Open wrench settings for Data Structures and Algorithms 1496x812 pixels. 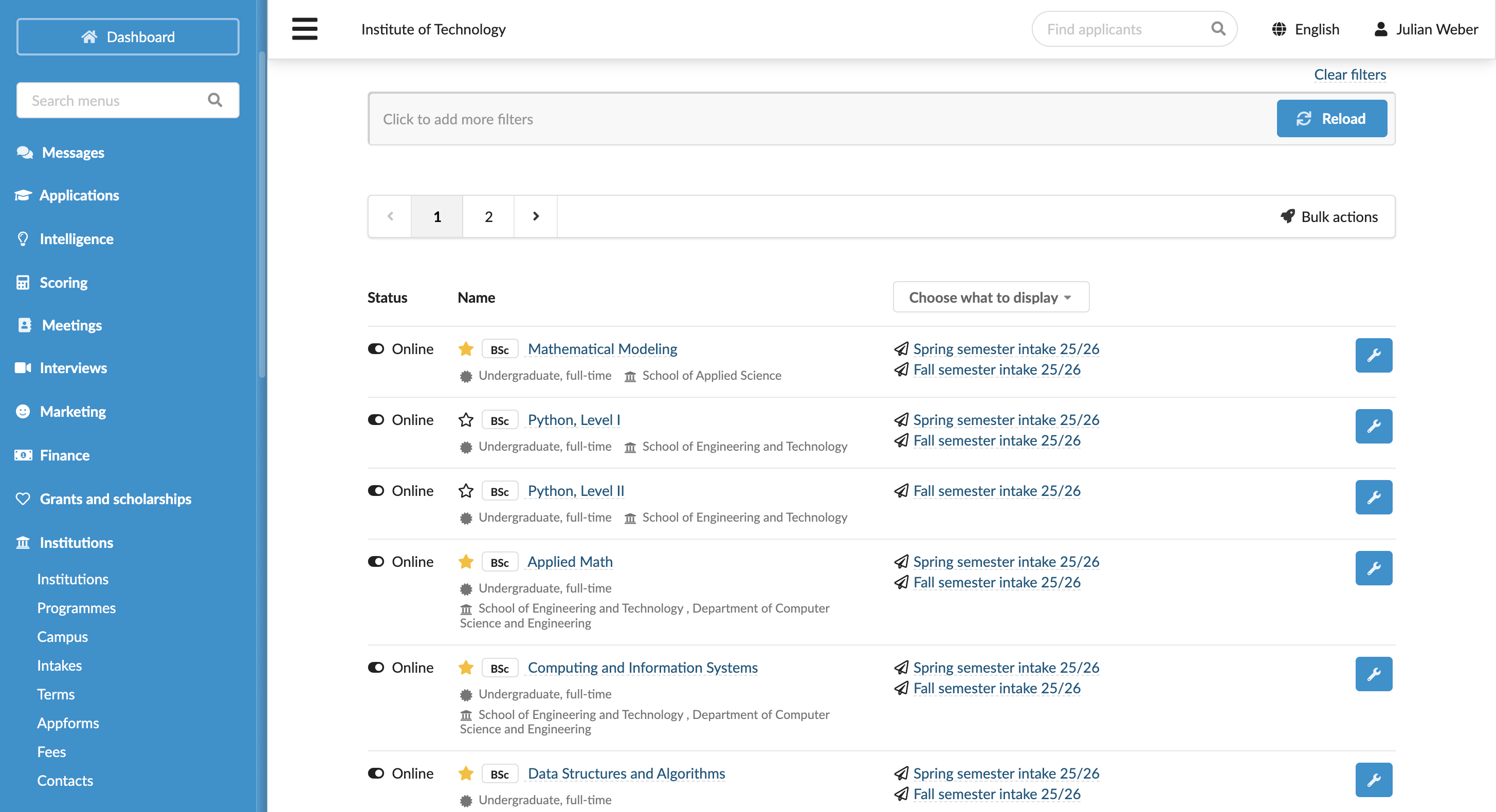1374,780
